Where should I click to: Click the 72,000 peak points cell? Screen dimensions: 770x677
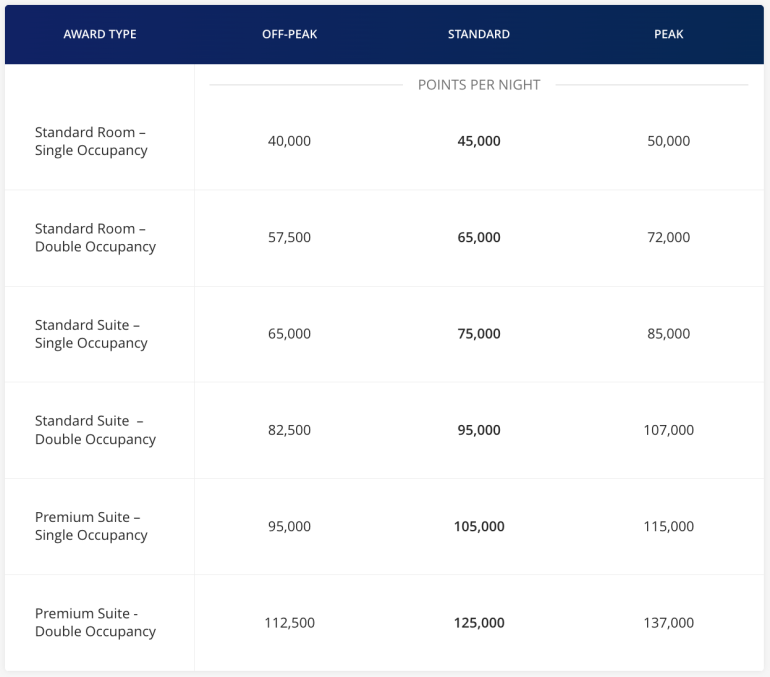click(x=668, y=238)
